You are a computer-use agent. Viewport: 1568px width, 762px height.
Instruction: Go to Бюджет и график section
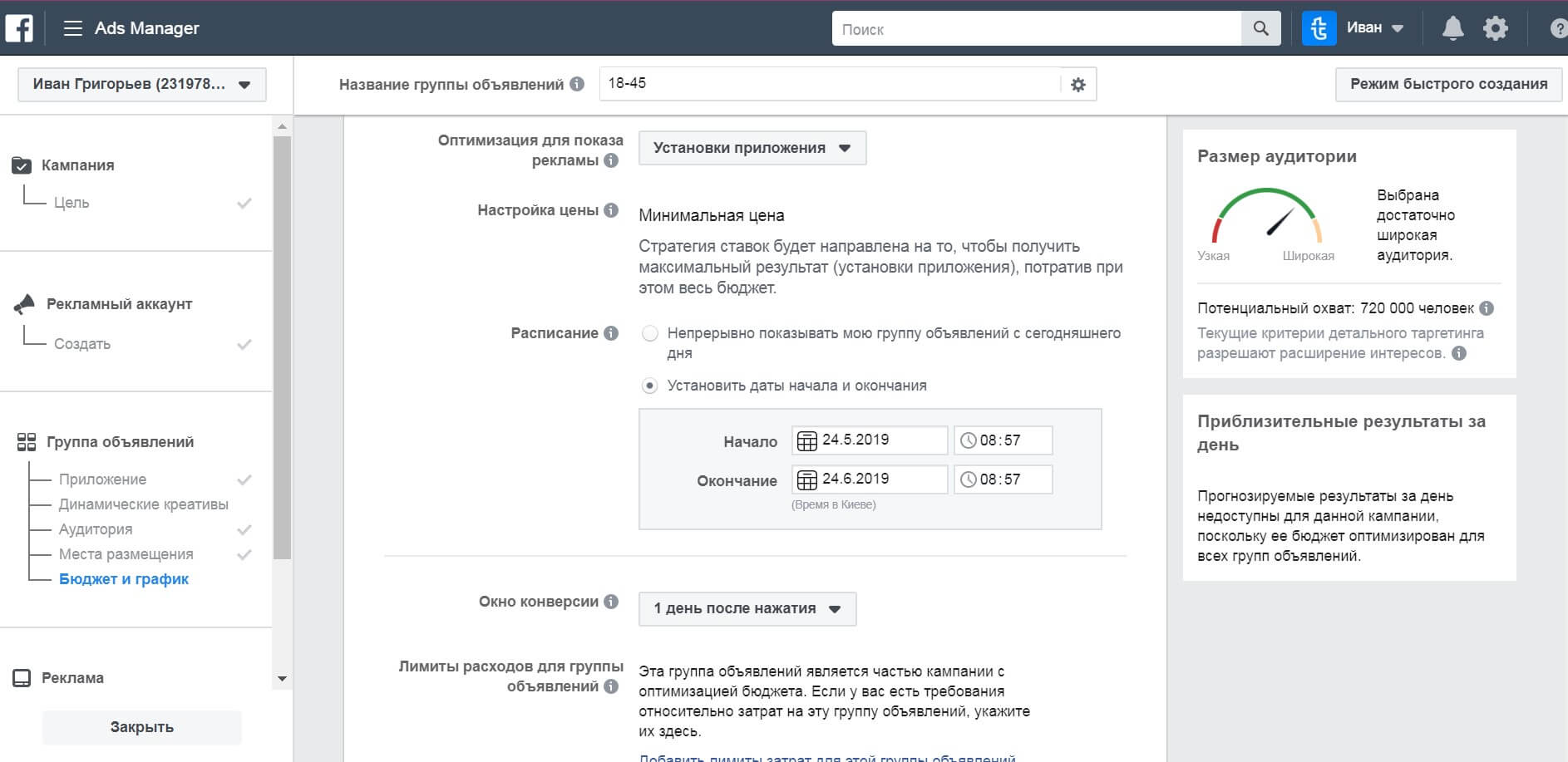124,579
